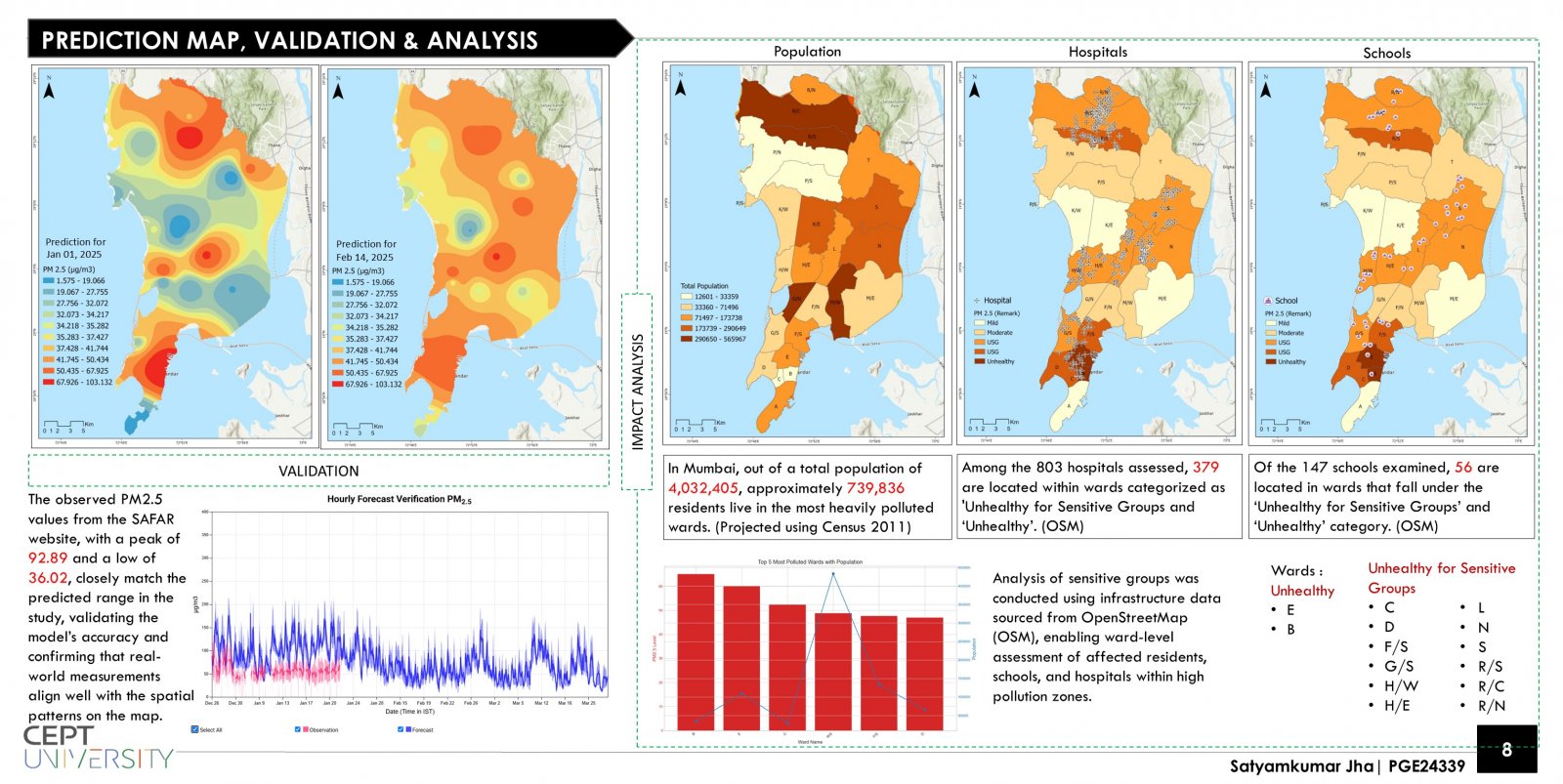1563x784 pixels.
Task: Toggle the Forecast series checkbox
Action: click(401, 729)
